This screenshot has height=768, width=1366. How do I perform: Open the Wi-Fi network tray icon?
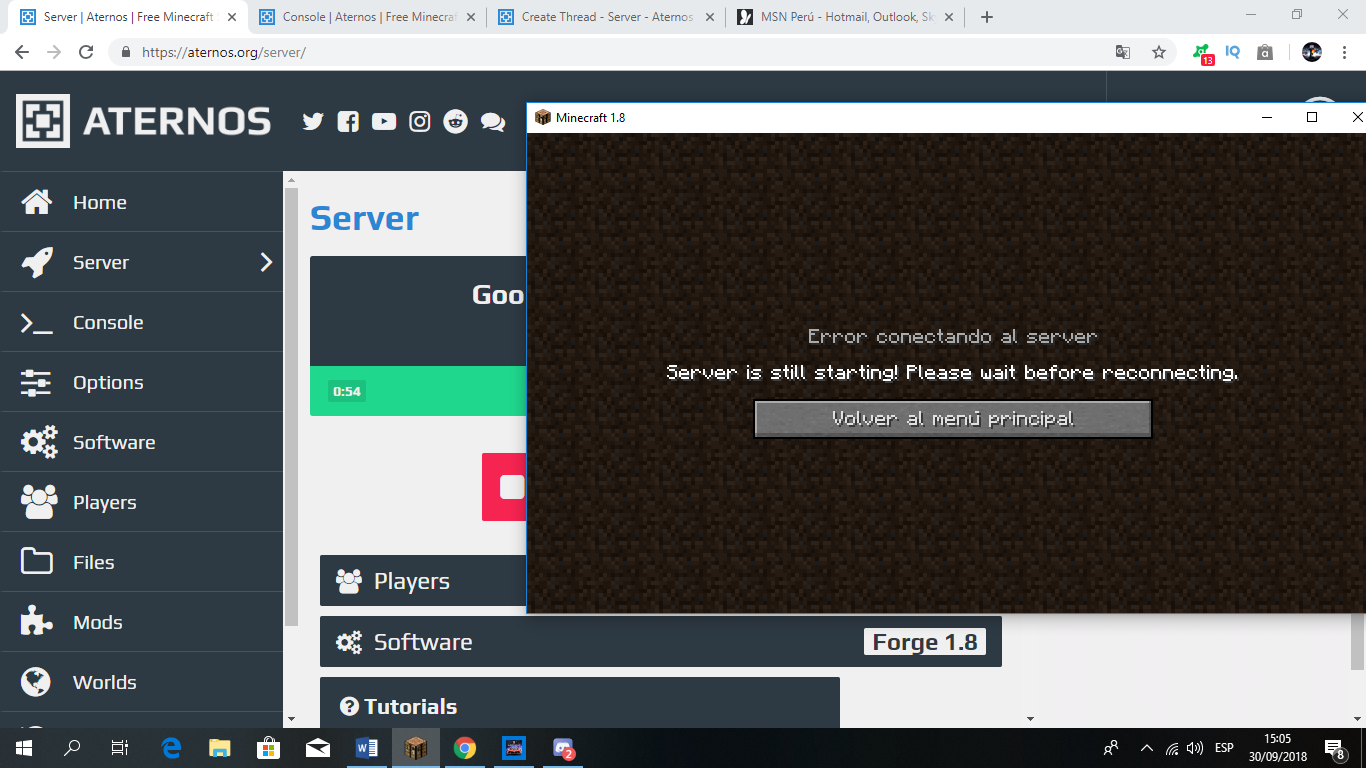tap(1171, 748)
